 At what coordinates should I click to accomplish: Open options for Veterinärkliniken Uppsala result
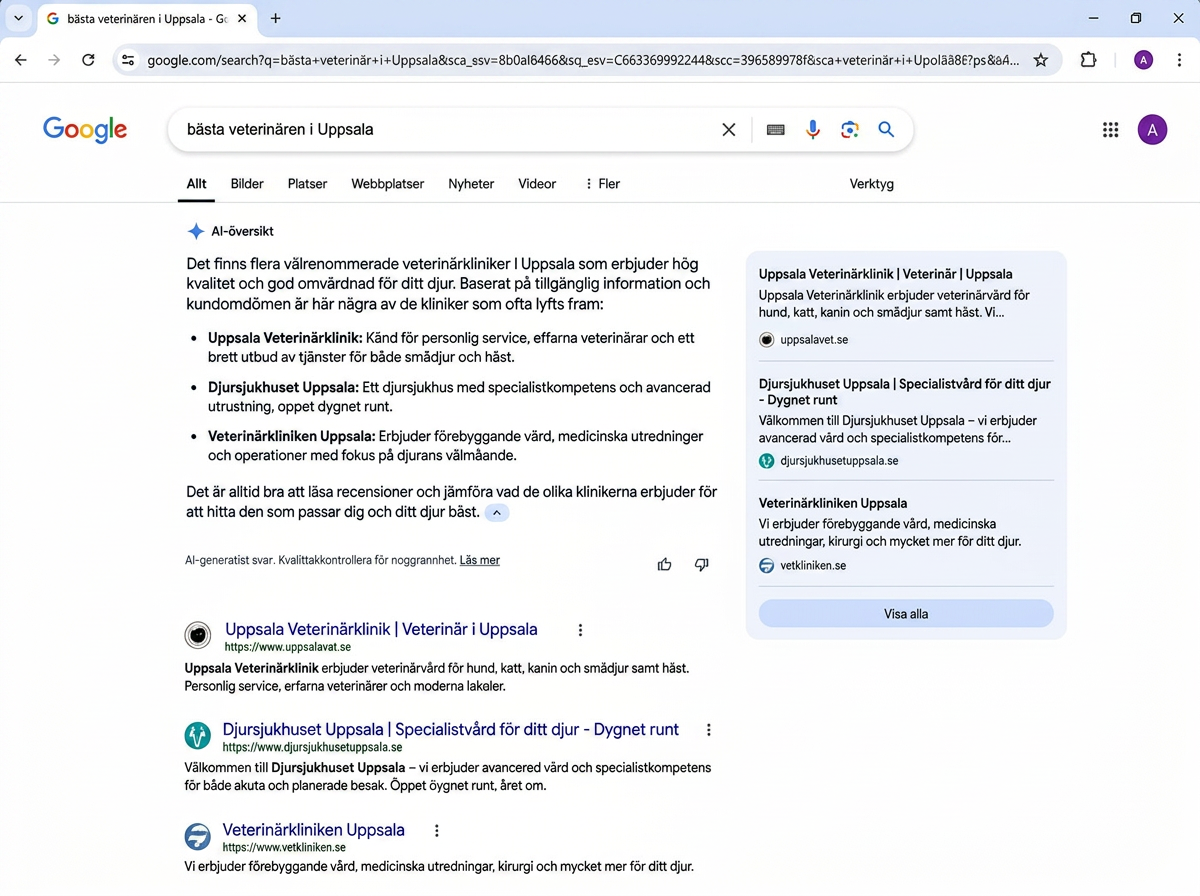point(437,831)
